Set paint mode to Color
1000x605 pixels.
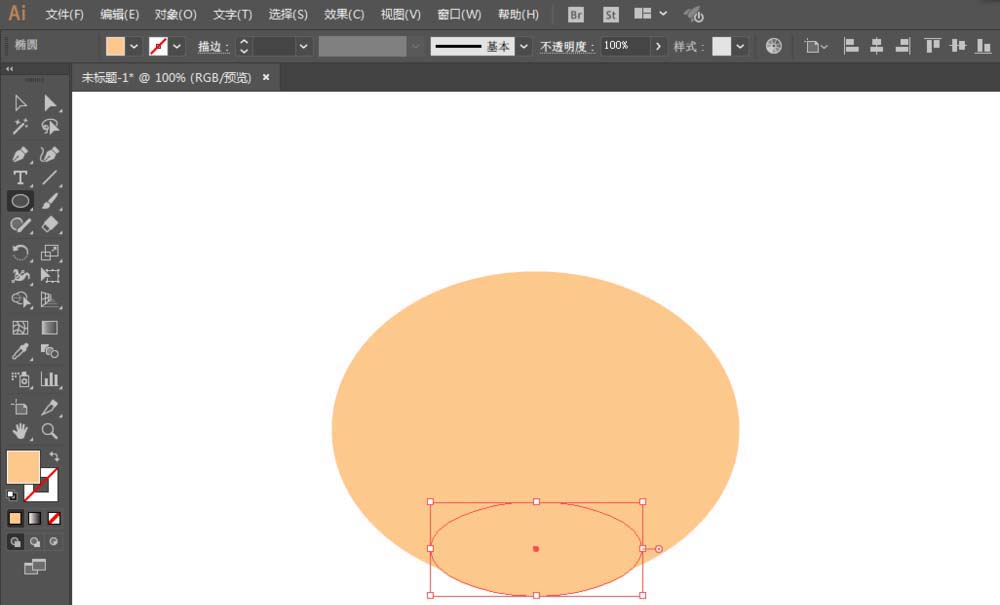pos(15,518)
